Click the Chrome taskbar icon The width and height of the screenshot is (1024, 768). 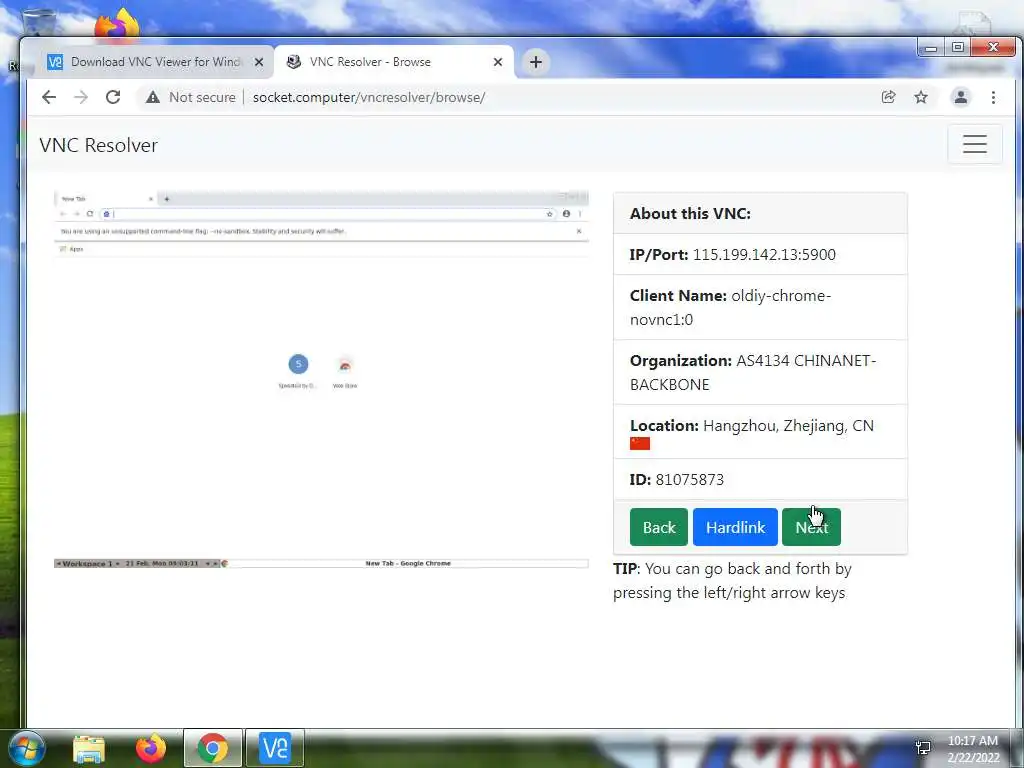[213, 748]
